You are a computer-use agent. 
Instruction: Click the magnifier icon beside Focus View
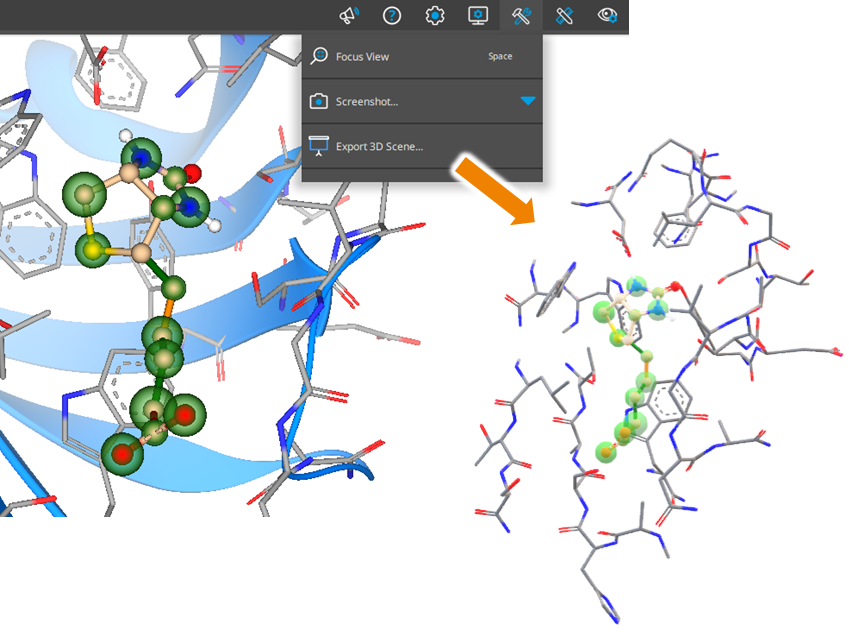pyautogui.click(x=319, y=56)
